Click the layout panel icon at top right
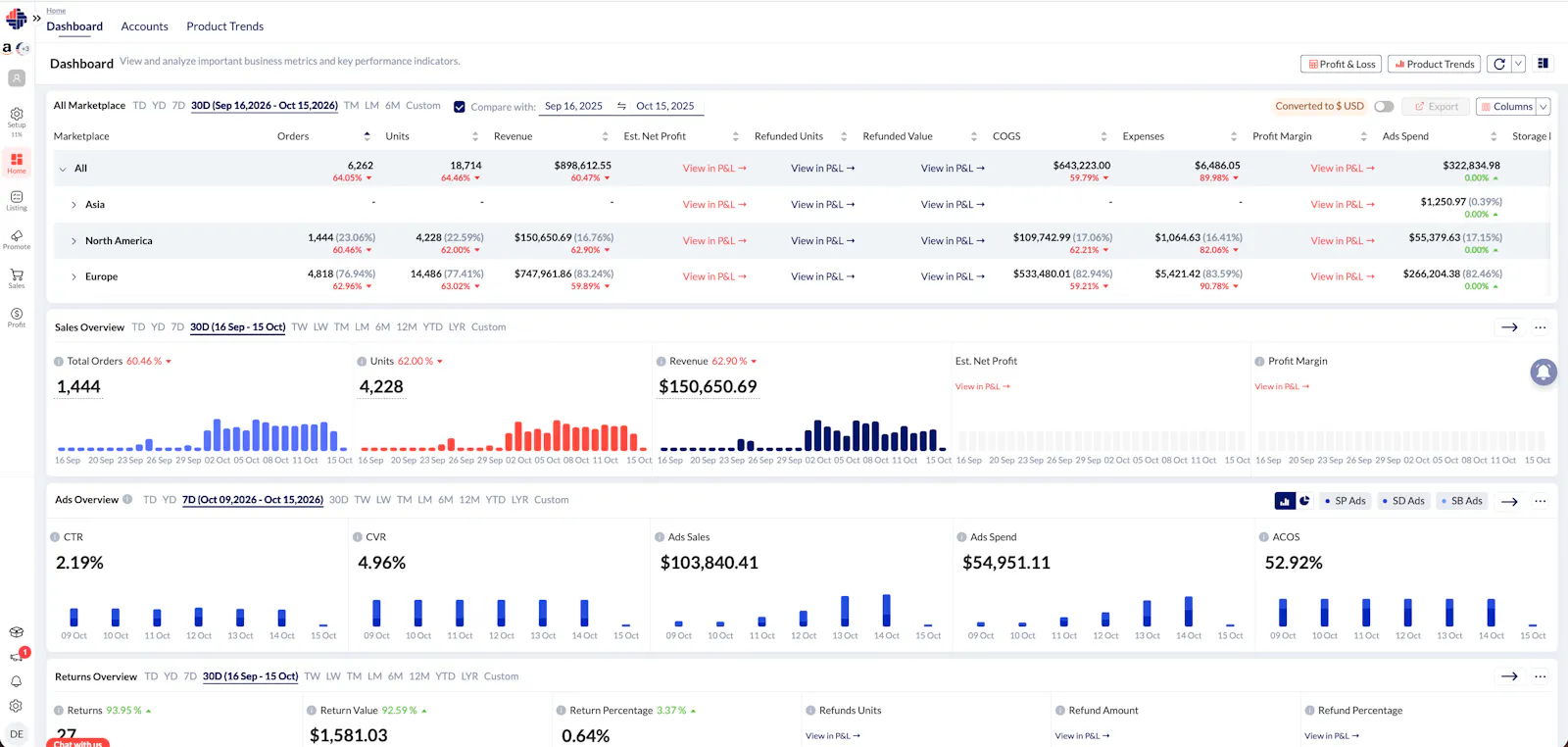The height and width of the screenshot is (747, 1568). pos(1543,64)
